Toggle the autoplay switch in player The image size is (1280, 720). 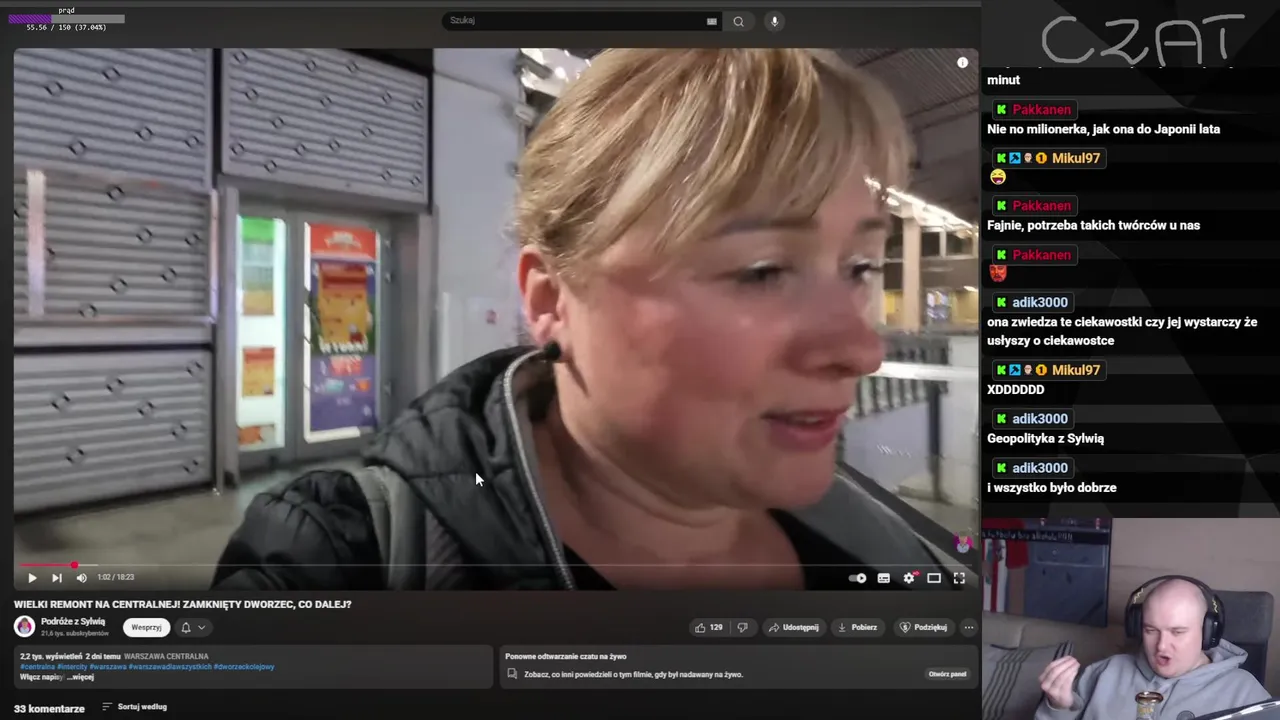[857, 578]
